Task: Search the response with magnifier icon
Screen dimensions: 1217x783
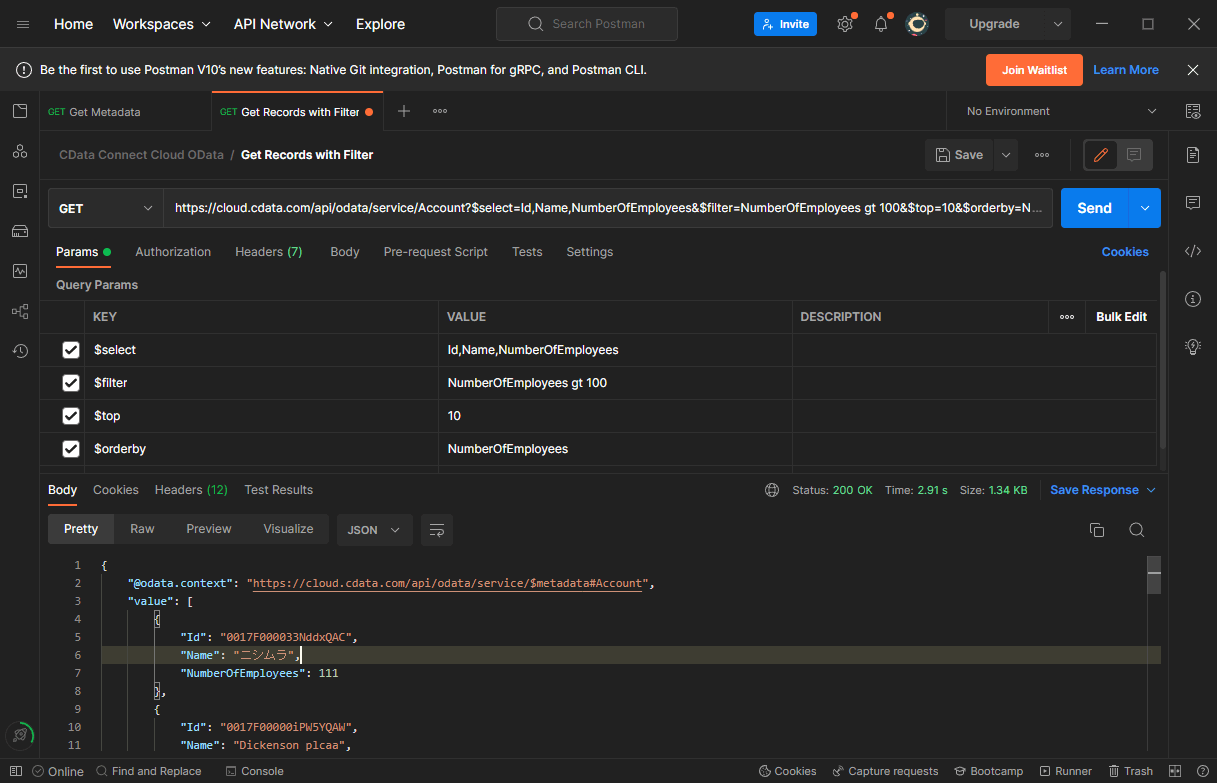Action: (1137, 530)
